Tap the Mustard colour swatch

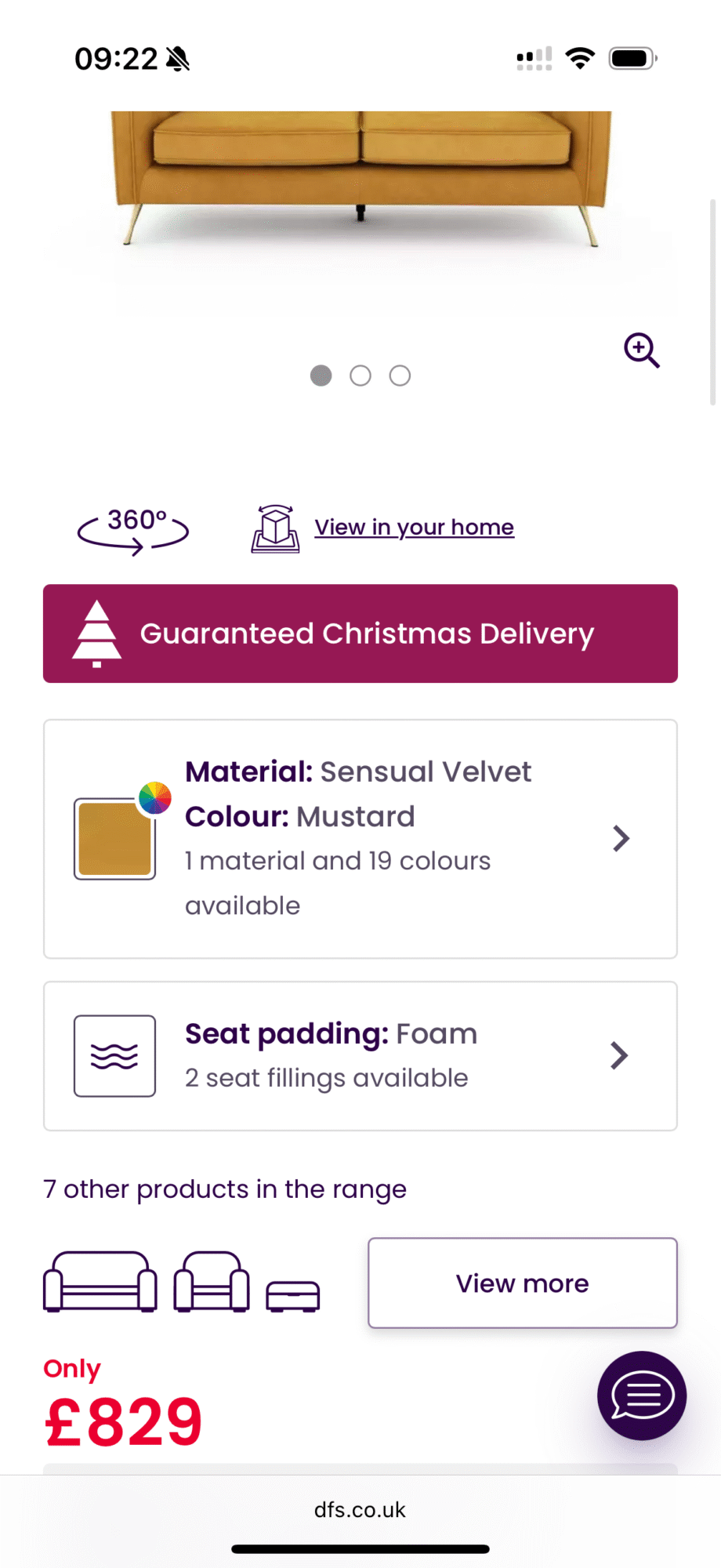114,840
